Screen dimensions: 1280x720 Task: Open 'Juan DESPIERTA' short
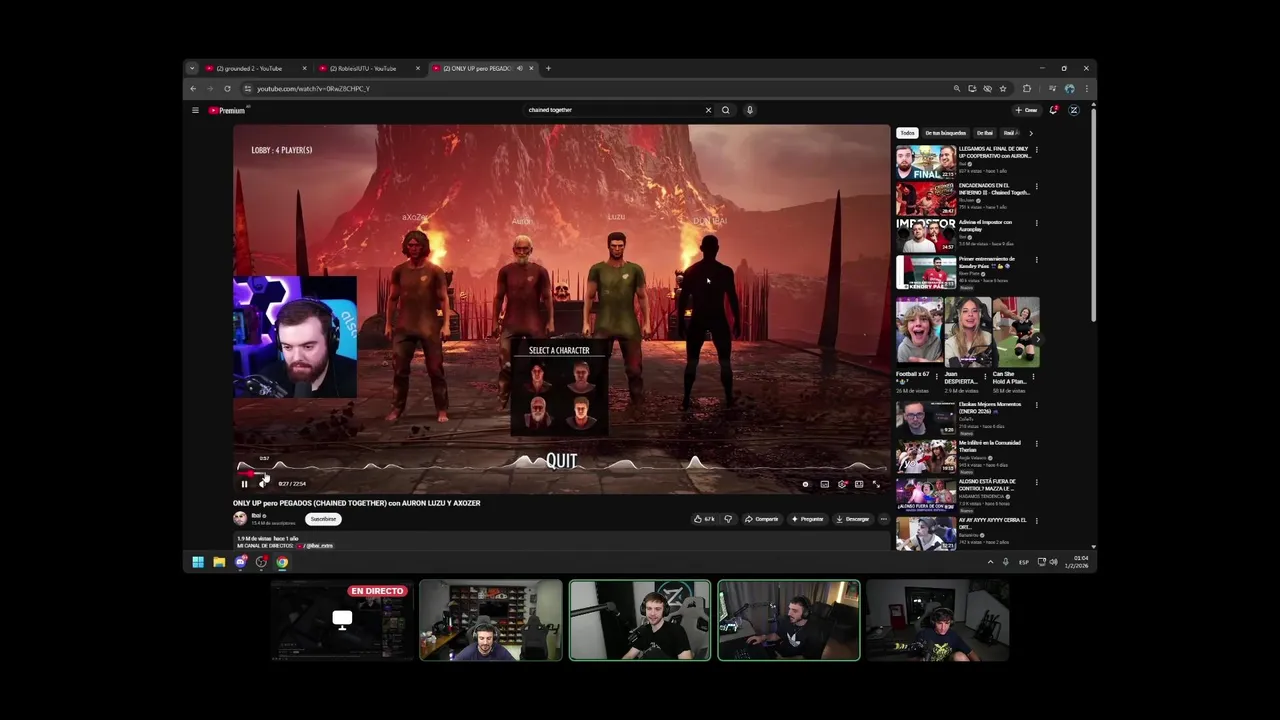click(x=968, y=331)
